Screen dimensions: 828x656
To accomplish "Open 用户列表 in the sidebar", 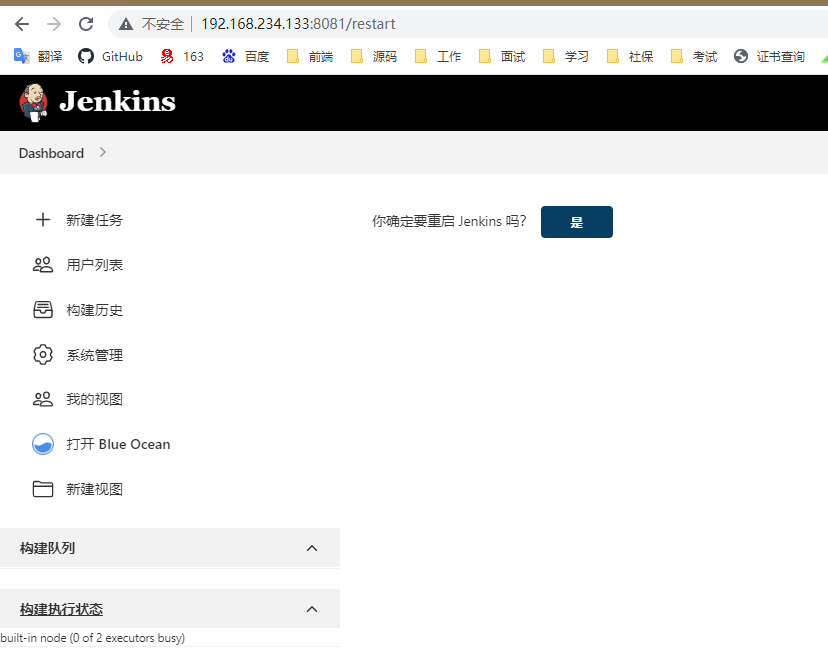I will (x=95, y=265).
